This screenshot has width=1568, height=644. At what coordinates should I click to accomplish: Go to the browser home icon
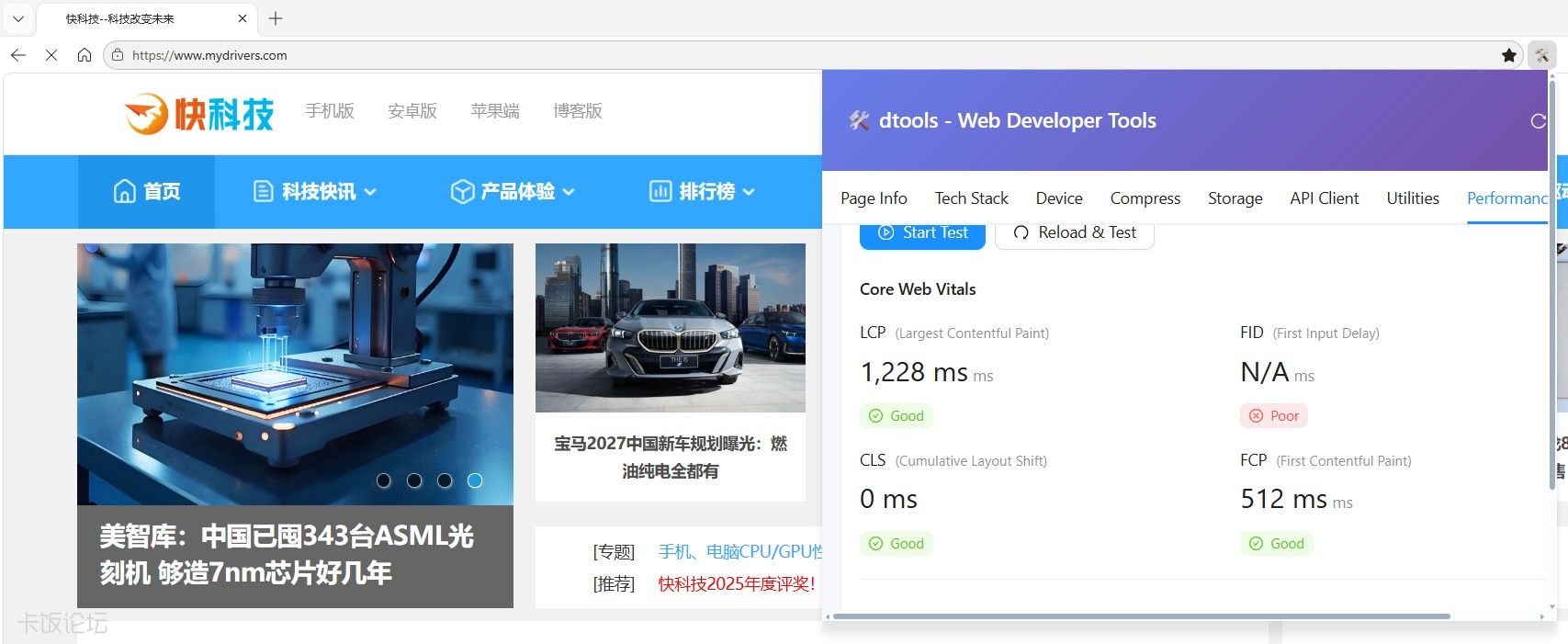[85, 55]
